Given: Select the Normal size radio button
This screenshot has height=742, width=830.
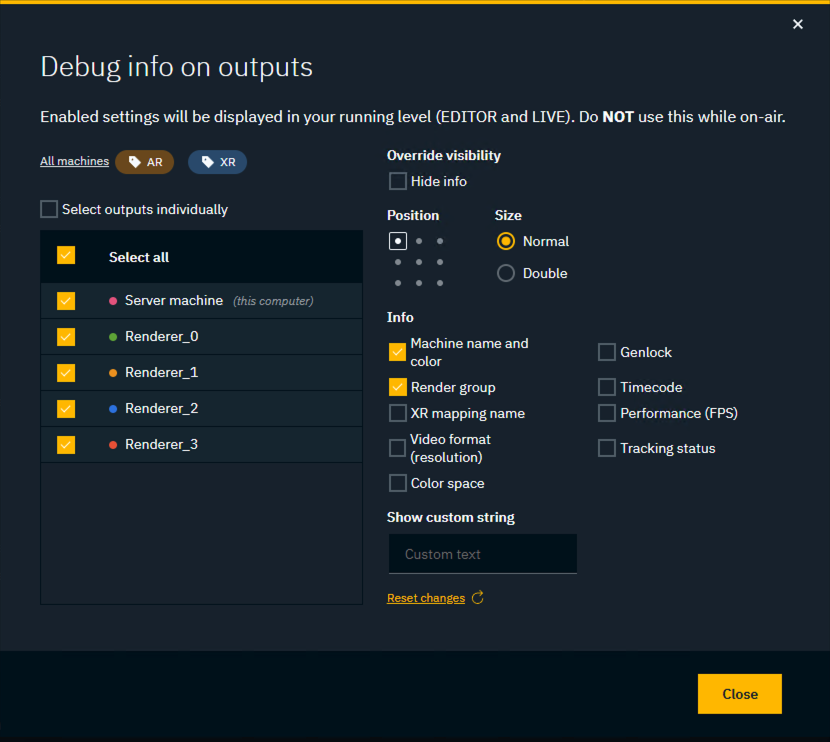Looking at the screenshot, I should 506,241.
